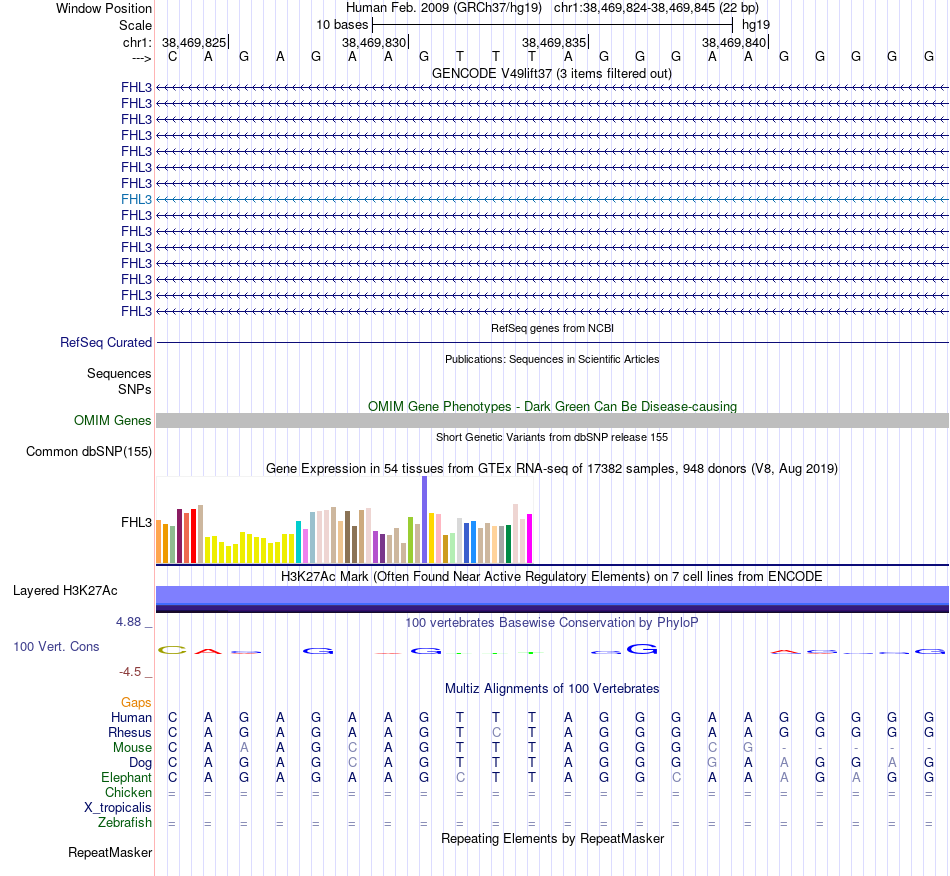Click the PhyloP lower value -4.5
Viewport: 950px width, 876px height.
(x=130, y=672)
